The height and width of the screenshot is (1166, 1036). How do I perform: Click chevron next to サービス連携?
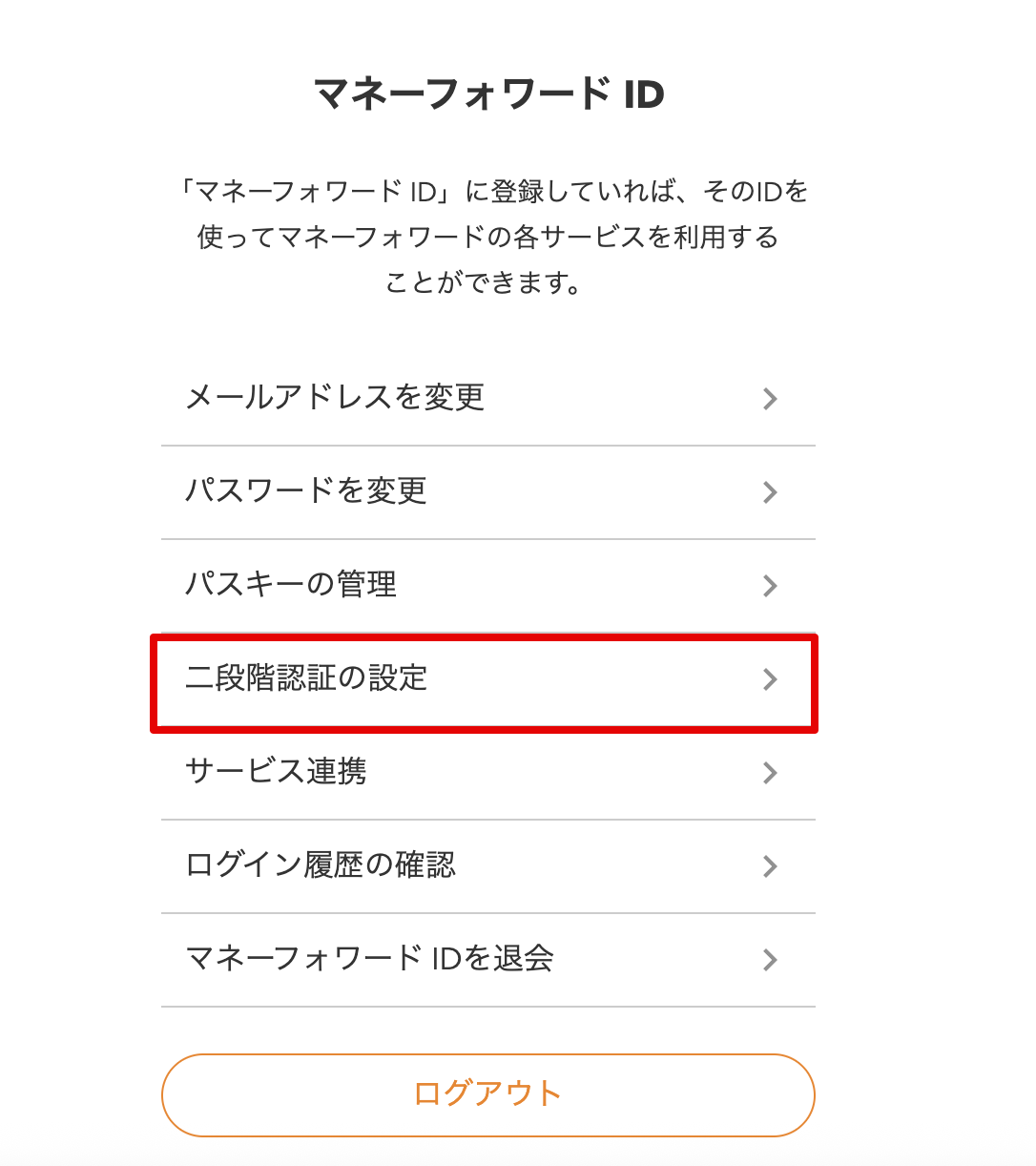coord(770,773)
